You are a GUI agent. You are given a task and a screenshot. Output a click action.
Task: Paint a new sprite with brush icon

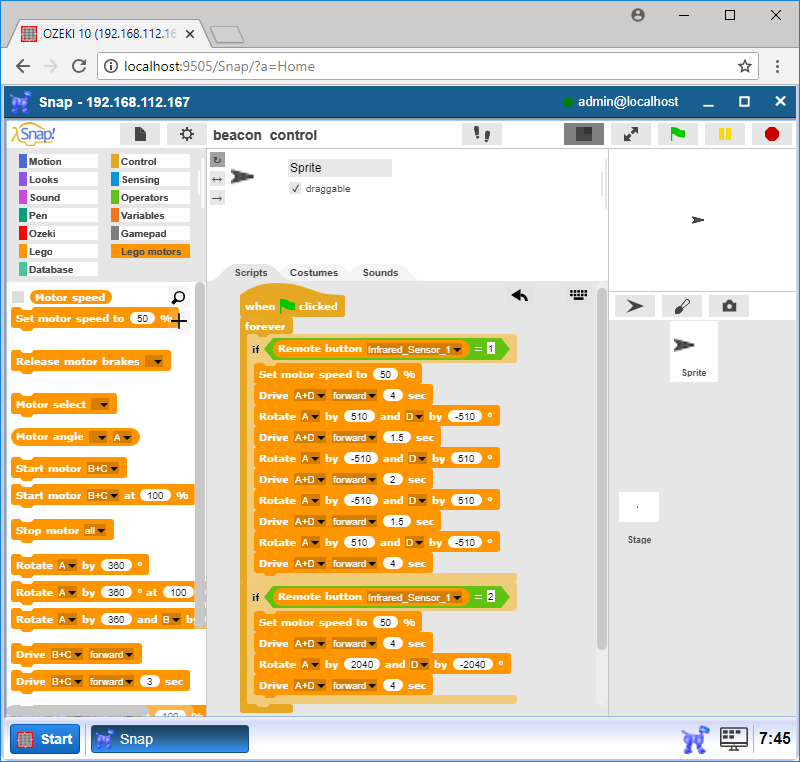[682, 306]
